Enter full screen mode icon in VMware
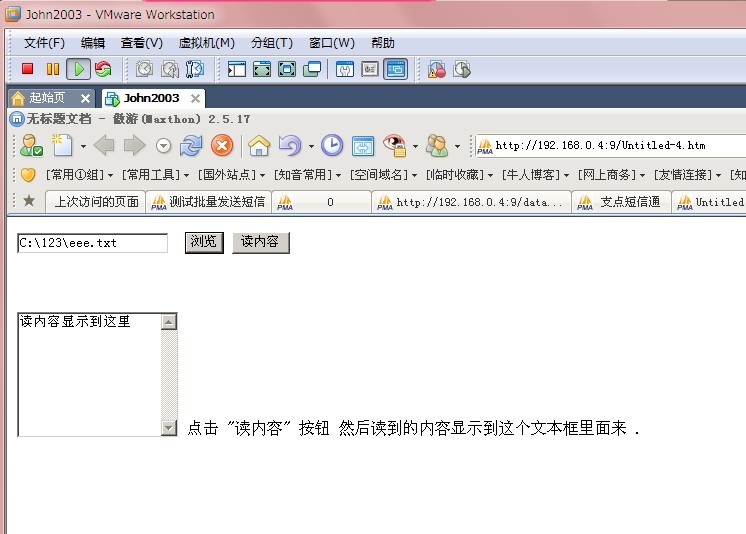The width and height of the screenshot is (746, 534). pos(287,69)
